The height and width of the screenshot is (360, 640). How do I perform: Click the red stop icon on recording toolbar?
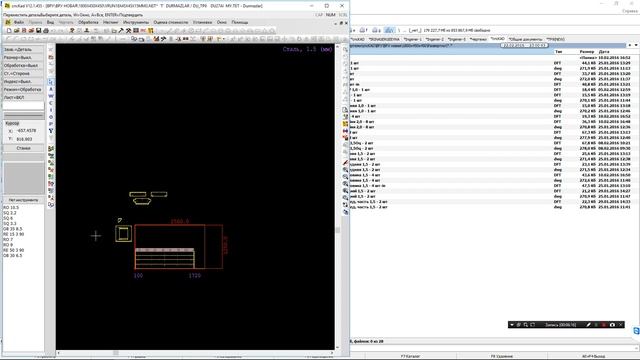pyautogui.click(x=604, y=325)
